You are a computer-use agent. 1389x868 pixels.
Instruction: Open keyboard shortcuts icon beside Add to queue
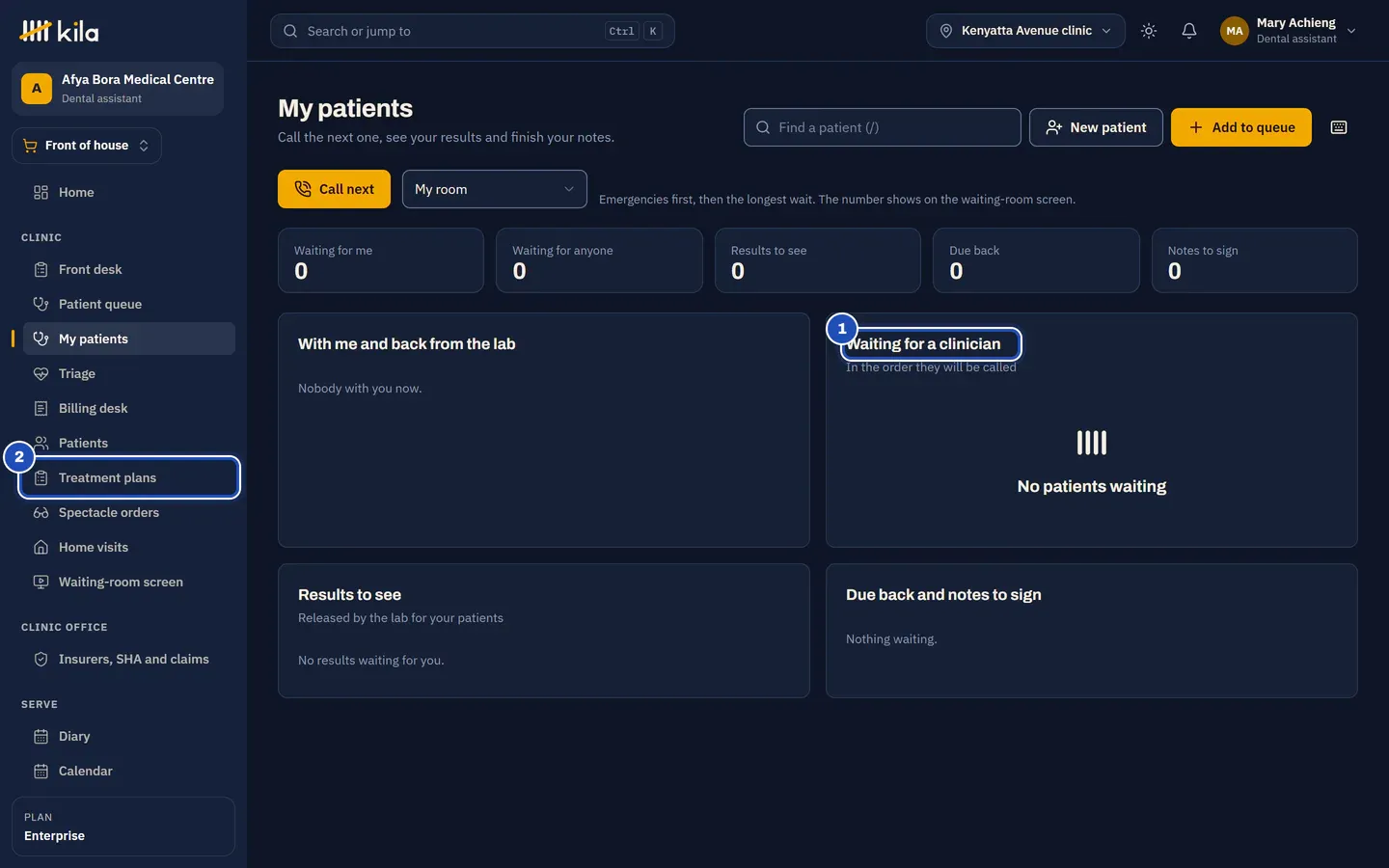click(x=1339, y=127)
